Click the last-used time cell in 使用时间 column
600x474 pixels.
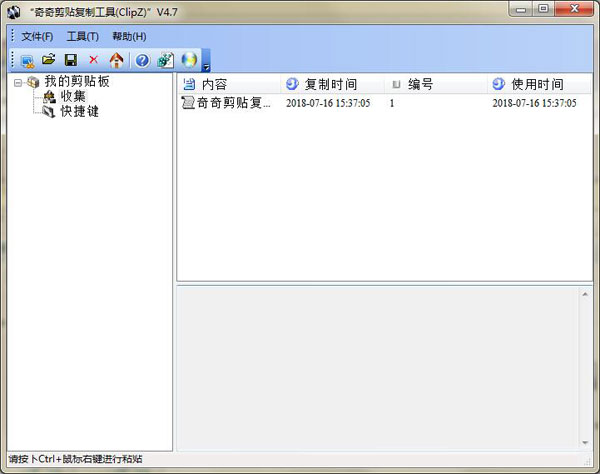point(535,103)
